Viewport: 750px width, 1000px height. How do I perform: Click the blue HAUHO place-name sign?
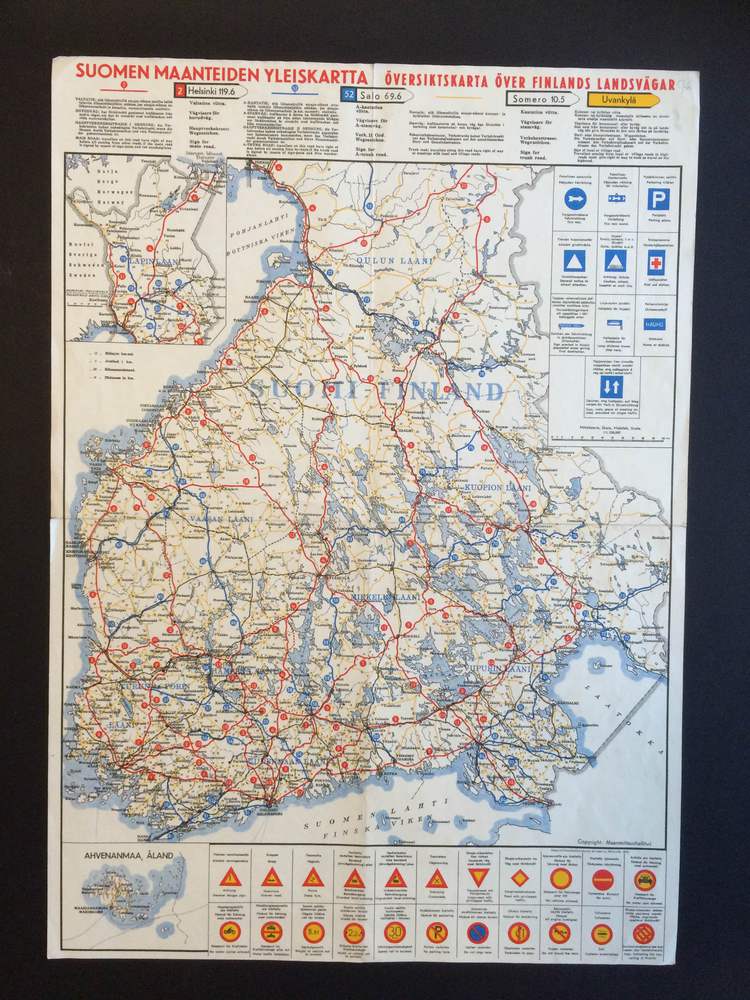tap(655, 324)
